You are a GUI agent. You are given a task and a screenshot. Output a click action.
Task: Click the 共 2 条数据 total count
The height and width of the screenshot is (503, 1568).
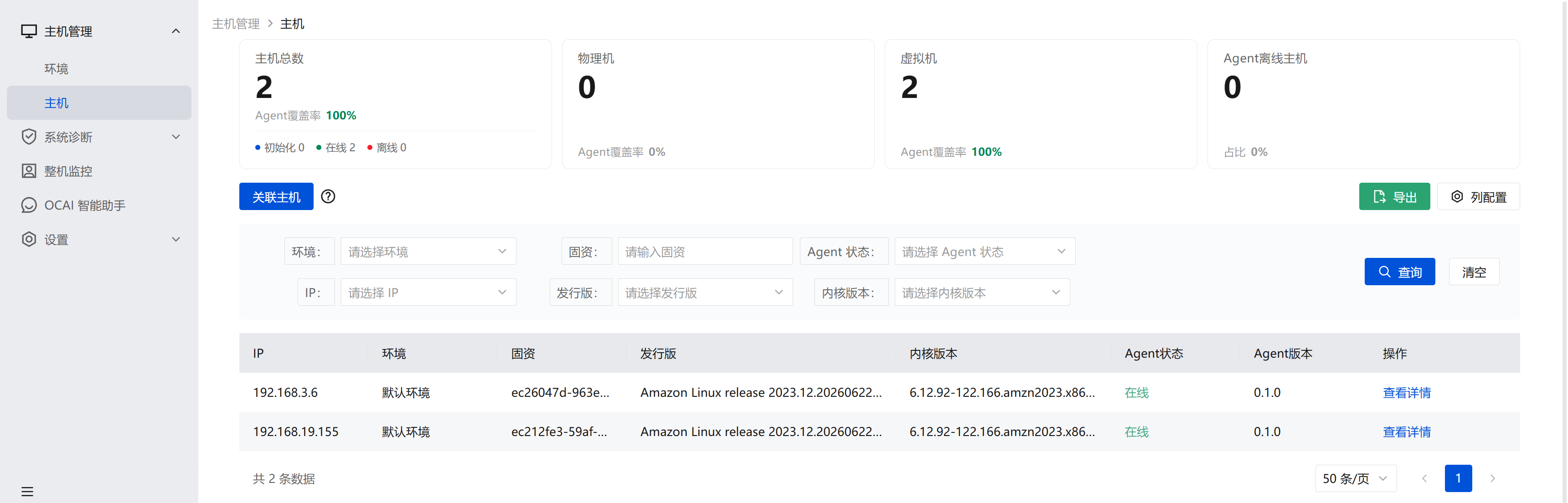(x=284, y=479)
